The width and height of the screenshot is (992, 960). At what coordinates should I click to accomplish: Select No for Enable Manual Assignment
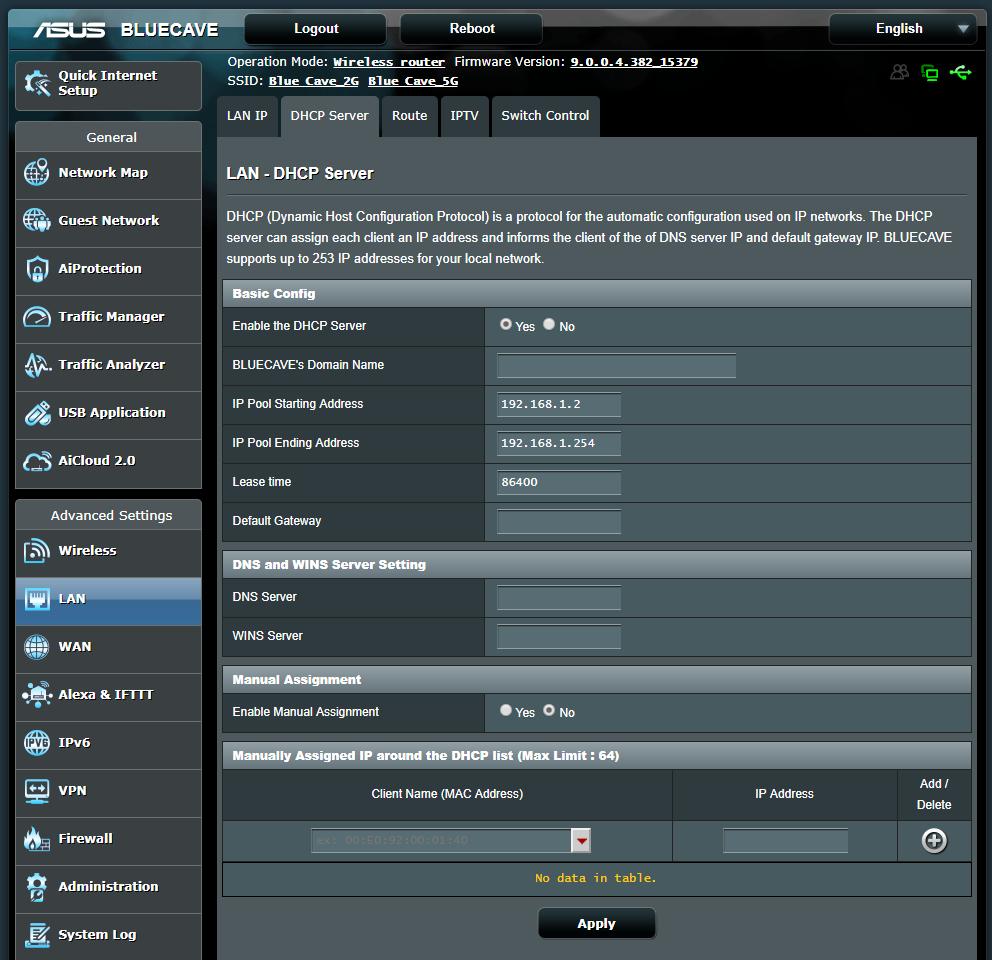[549, 710]
